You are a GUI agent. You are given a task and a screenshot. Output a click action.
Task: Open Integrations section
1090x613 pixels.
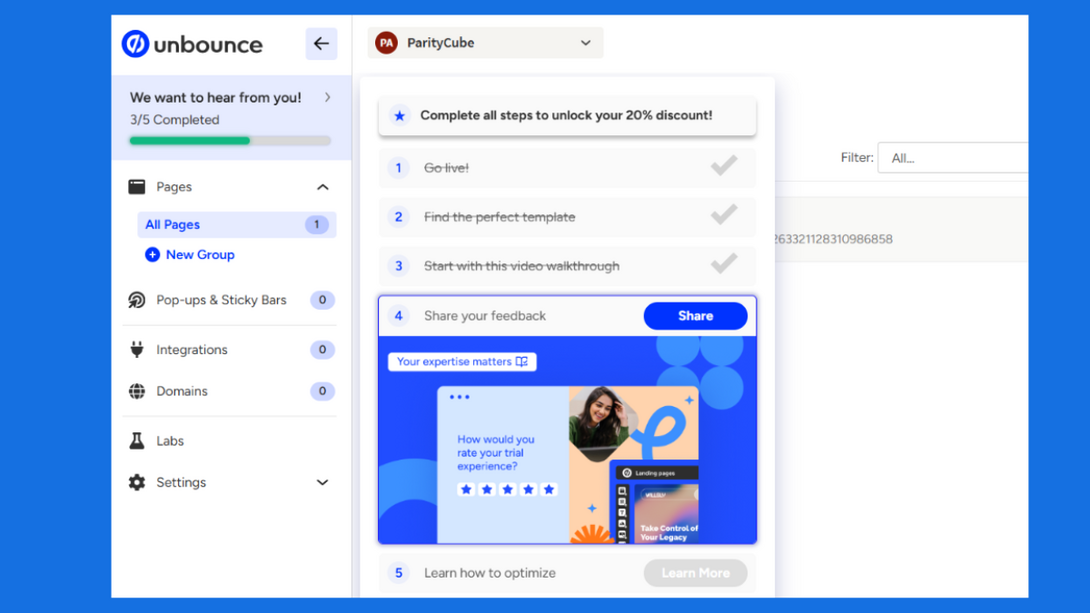[x=192, y=350]
